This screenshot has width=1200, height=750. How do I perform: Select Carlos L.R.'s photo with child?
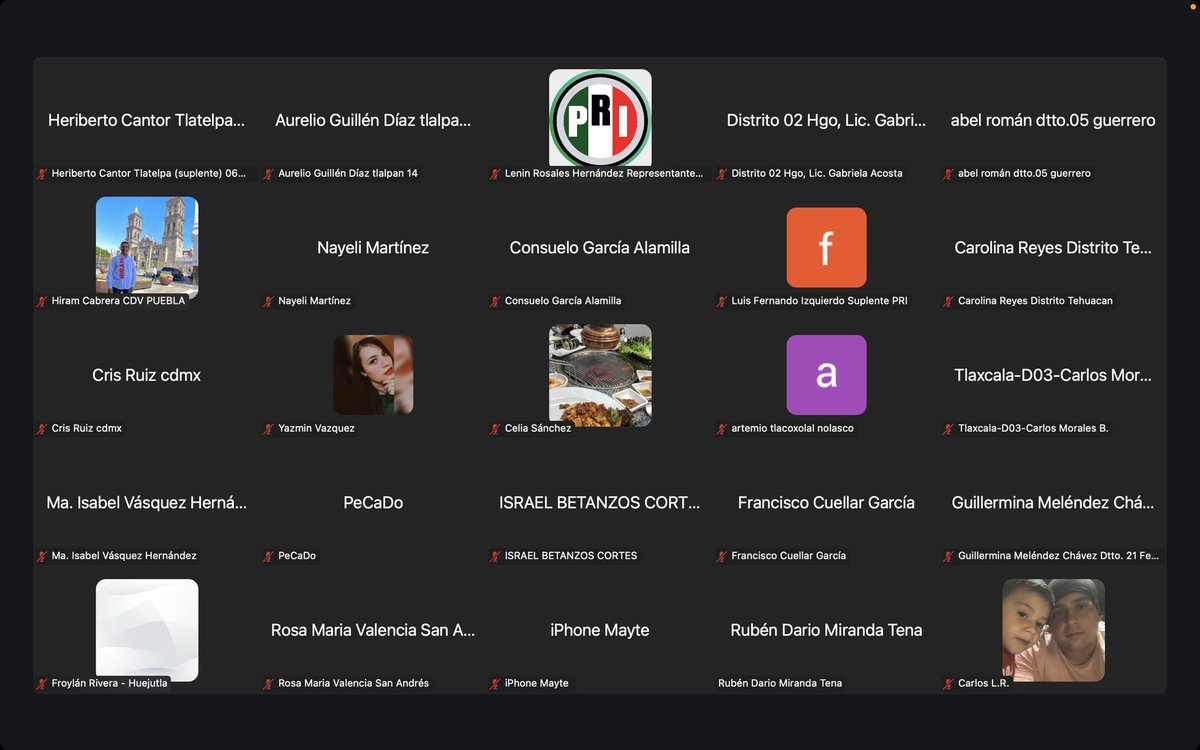click(x=1053, y=630)
